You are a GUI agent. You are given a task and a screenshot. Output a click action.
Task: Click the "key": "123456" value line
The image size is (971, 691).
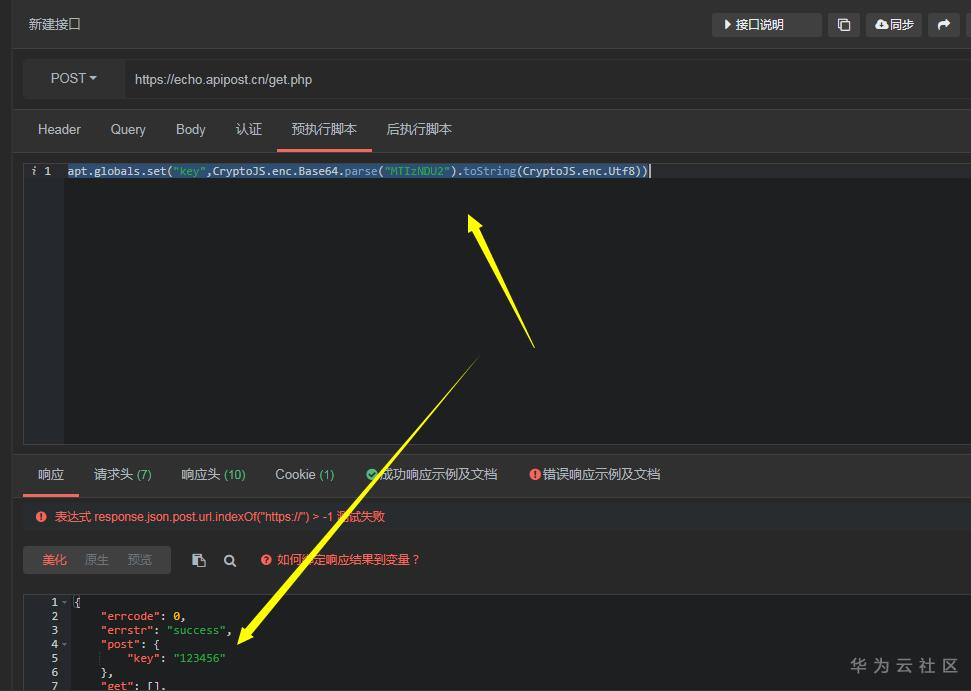point(176,658)
